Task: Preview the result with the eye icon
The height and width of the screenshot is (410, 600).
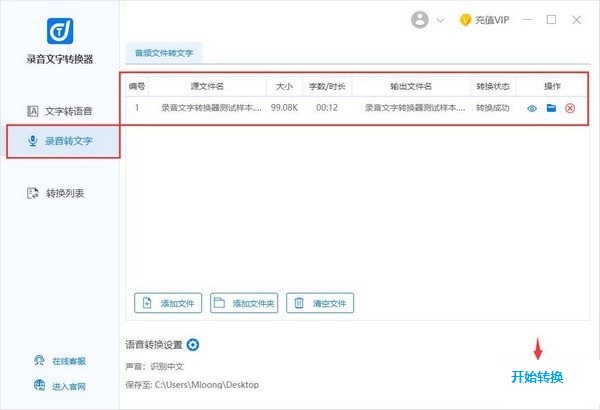Action: click(532, 108)
